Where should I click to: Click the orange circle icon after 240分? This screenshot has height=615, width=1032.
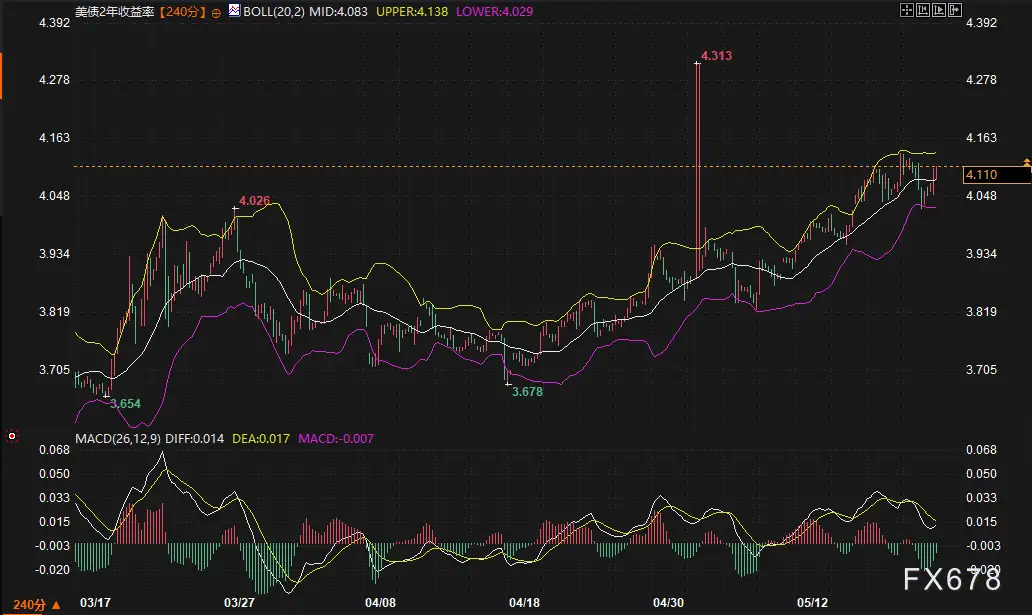pos(217,13)
